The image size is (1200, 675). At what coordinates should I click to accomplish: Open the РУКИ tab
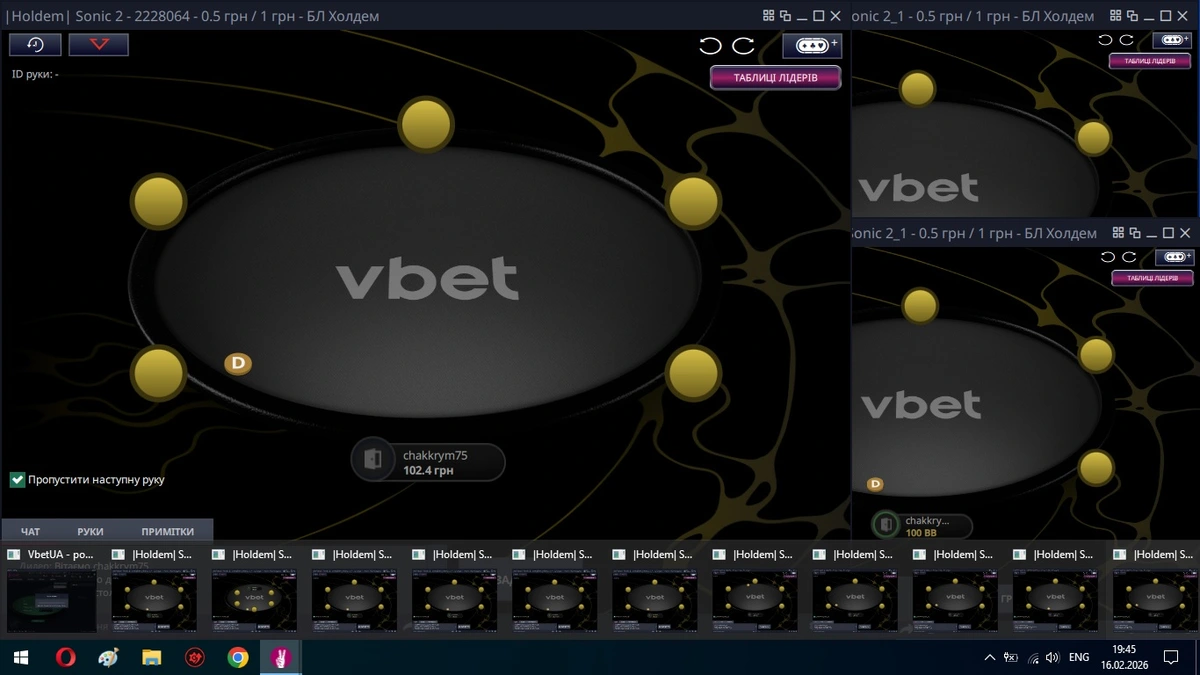[90, 531]
